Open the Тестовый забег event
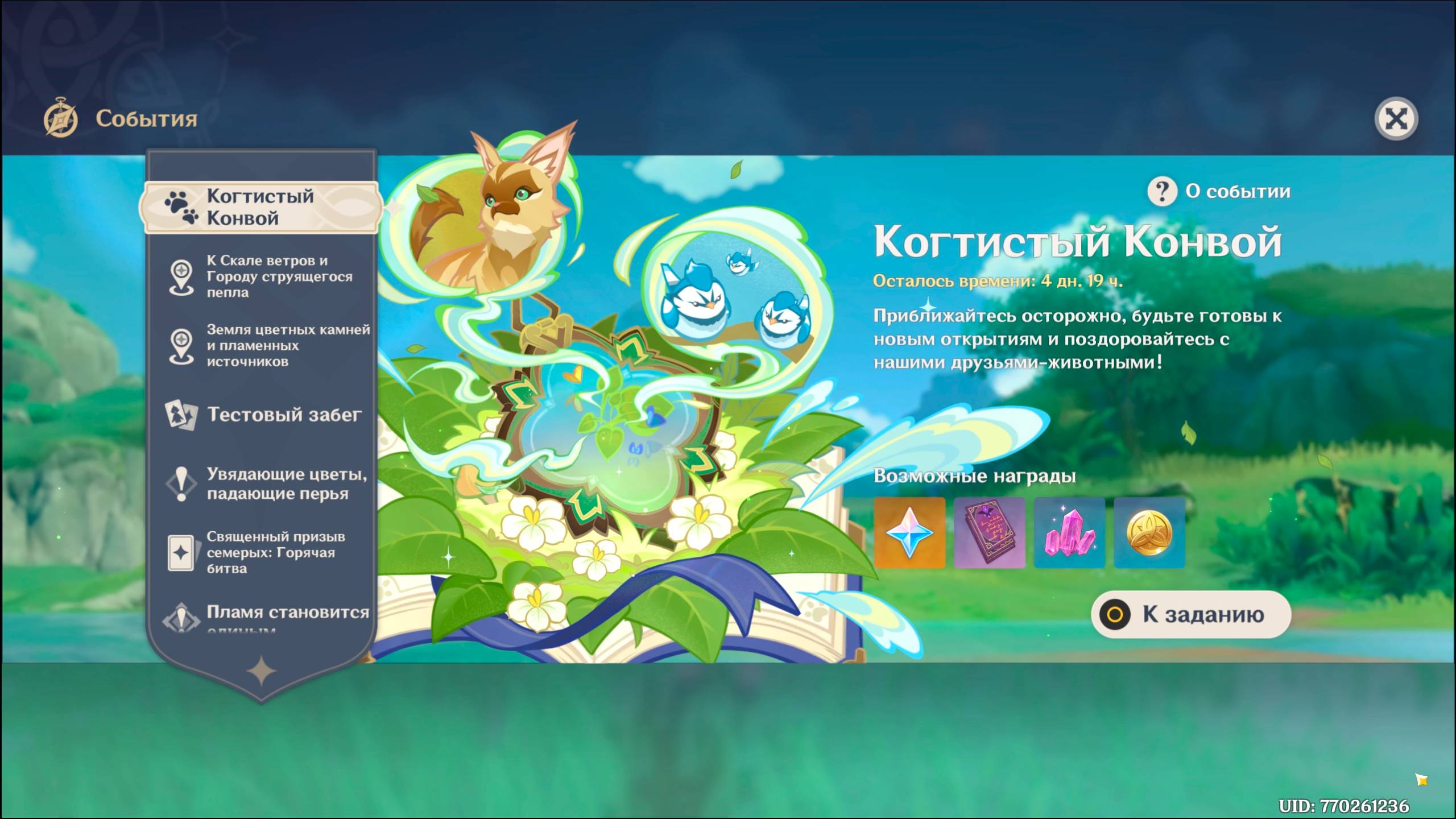Viewport: 1456px width, 819px height. 284,415
